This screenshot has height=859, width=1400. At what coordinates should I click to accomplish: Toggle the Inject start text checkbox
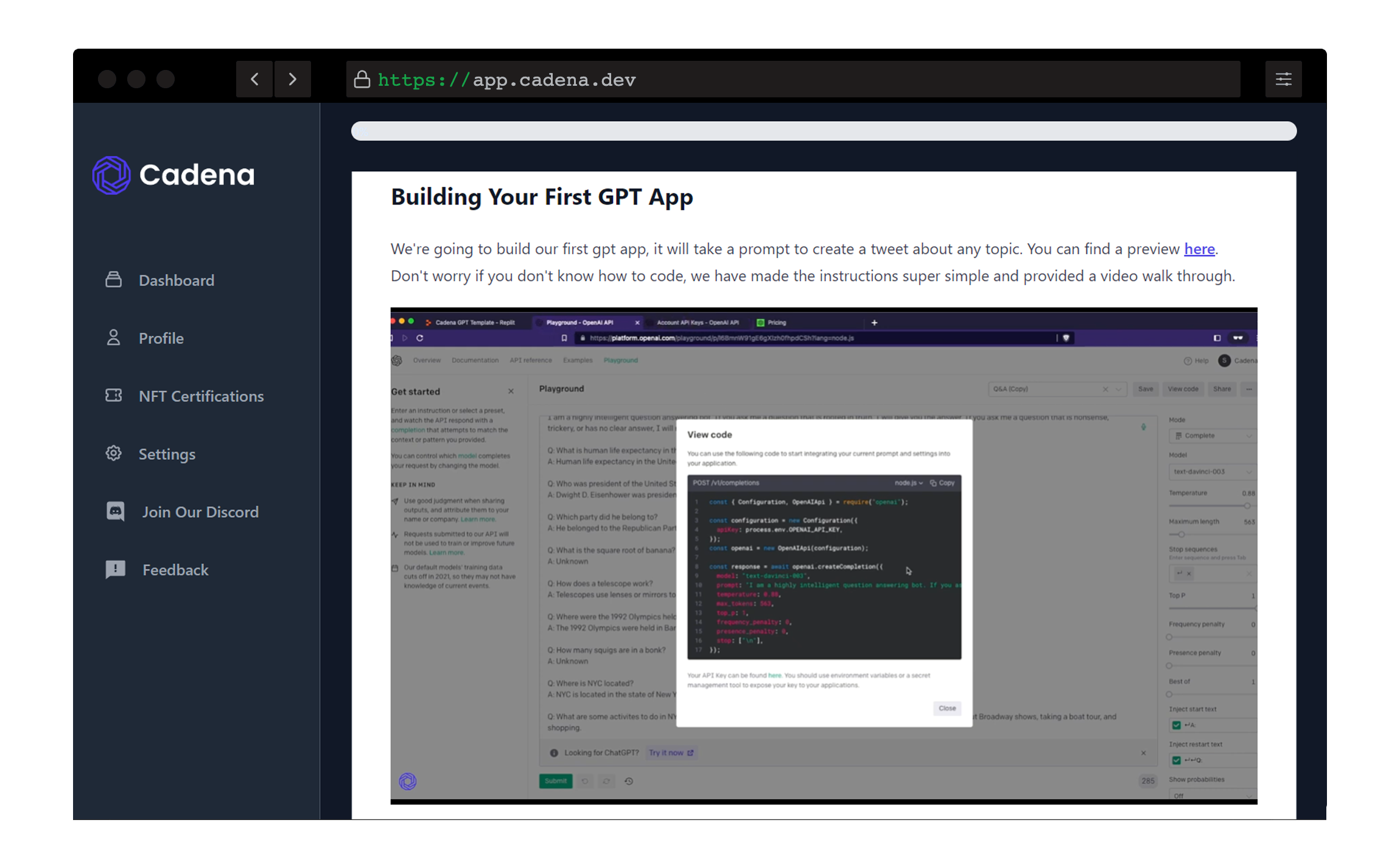[1176, 725]
